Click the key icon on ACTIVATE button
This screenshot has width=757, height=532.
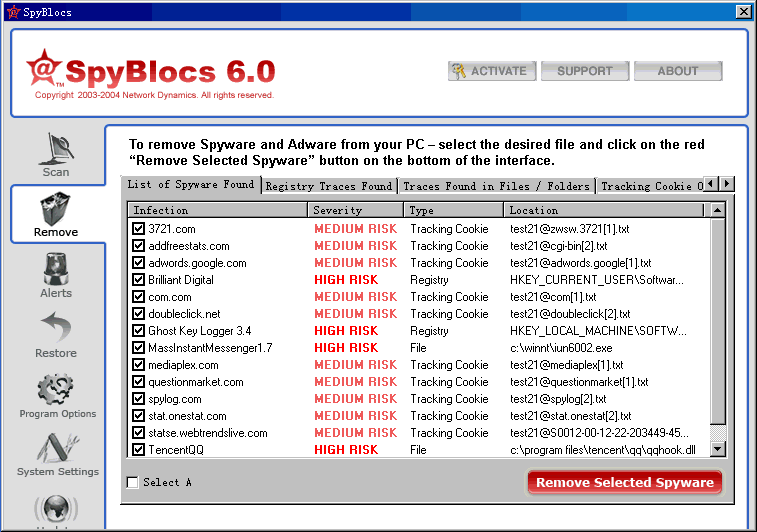459,71
